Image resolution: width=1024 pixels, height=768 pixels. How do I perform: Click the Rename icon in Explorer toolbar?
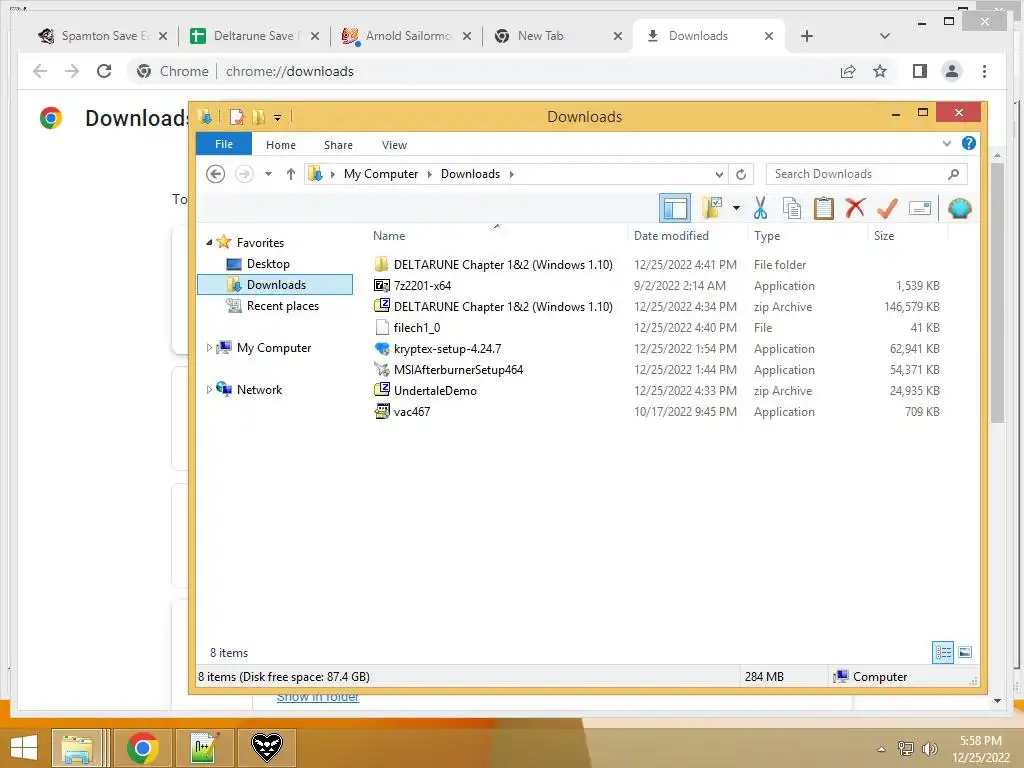pyautogui.click(x=920, y=208)
